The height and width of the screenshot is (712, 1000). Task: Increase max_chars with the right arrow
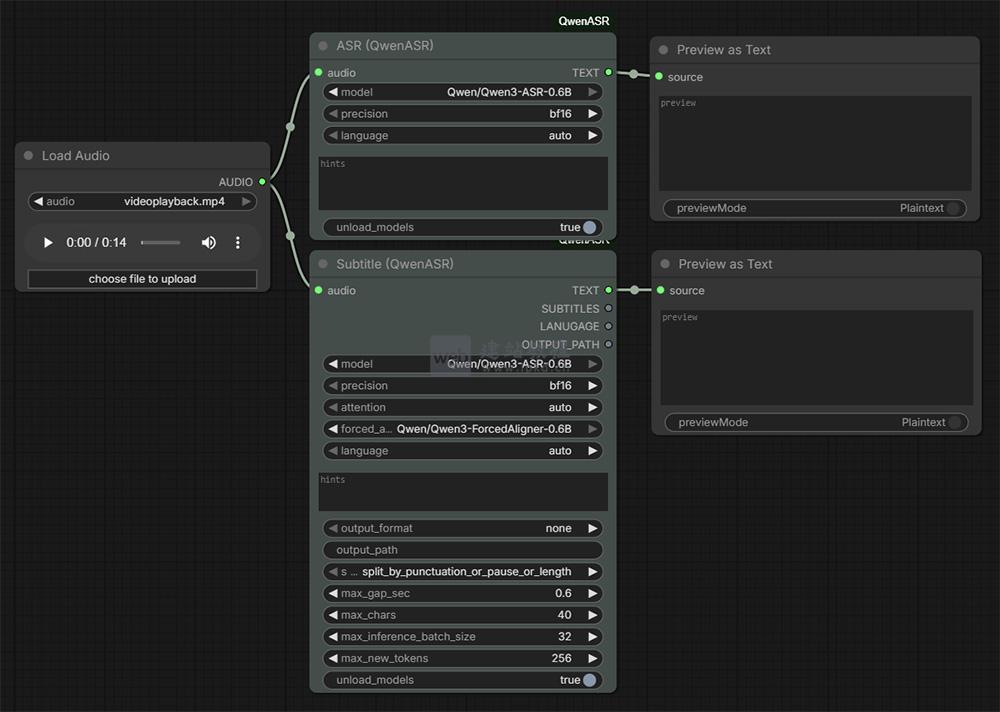point(593,615)
